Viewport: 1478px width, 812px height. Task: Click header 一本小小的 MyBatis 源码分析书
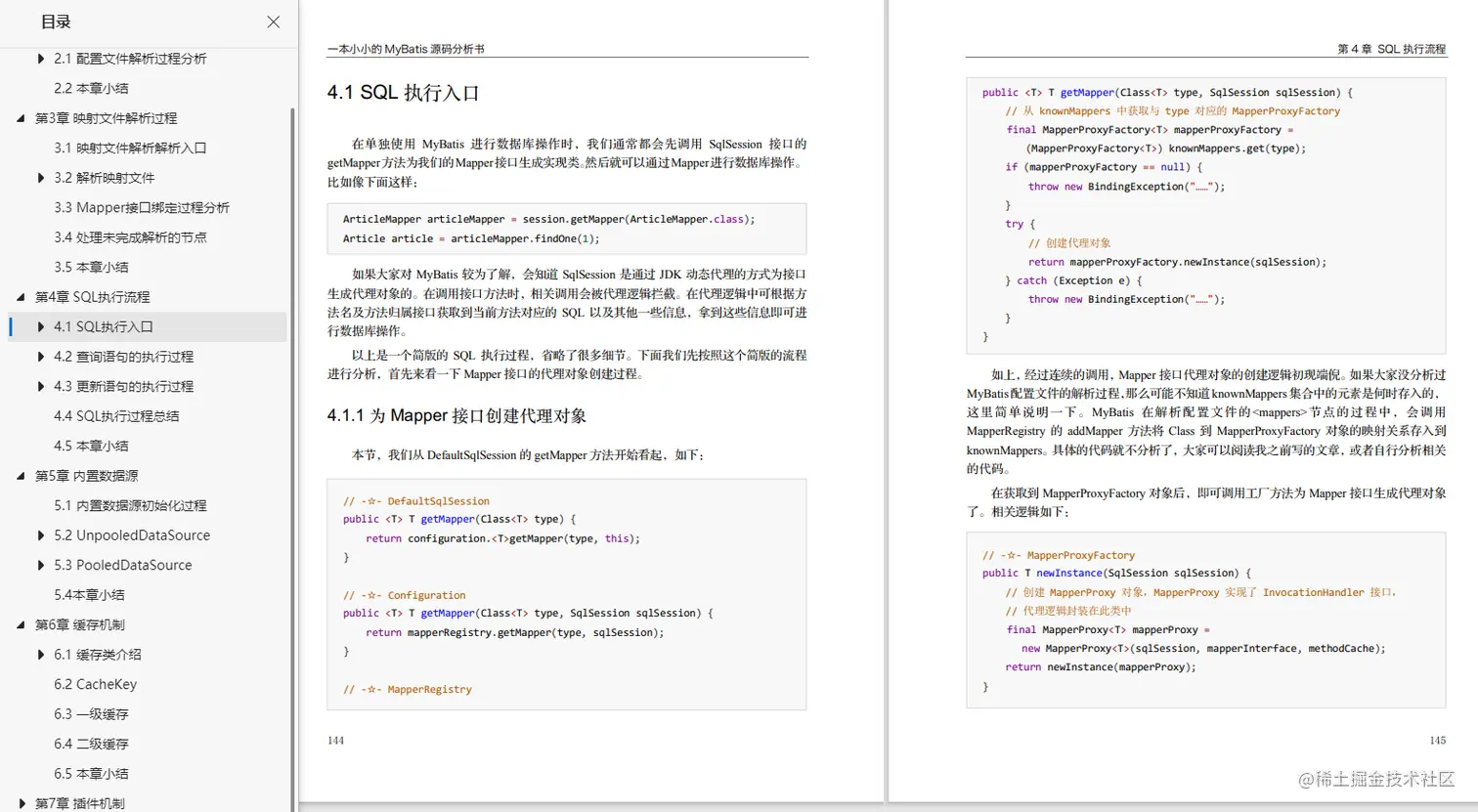click(x=406, y=49)
